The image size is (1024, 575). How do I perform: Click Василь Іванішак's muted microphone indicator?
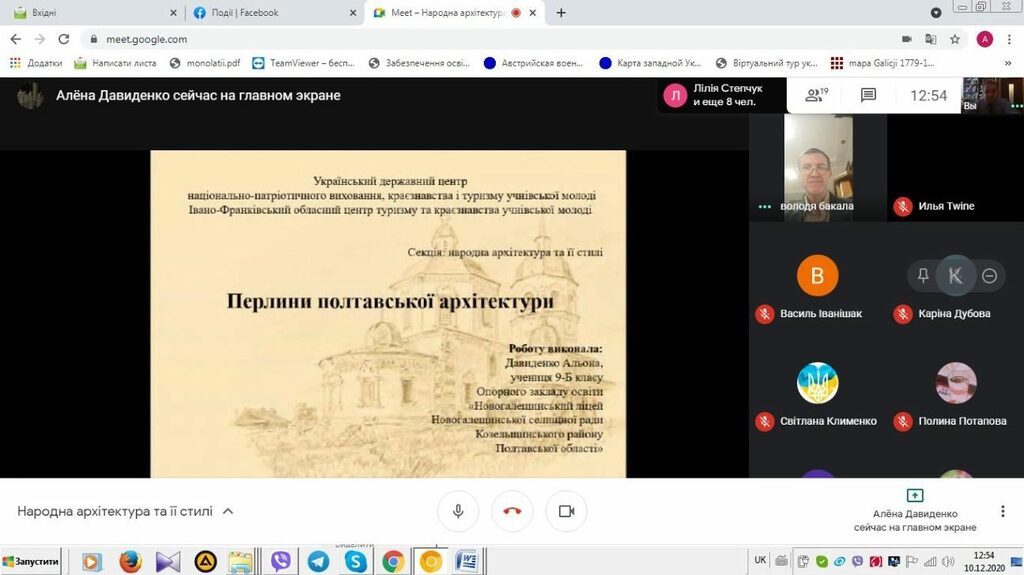tap(765, 314)
